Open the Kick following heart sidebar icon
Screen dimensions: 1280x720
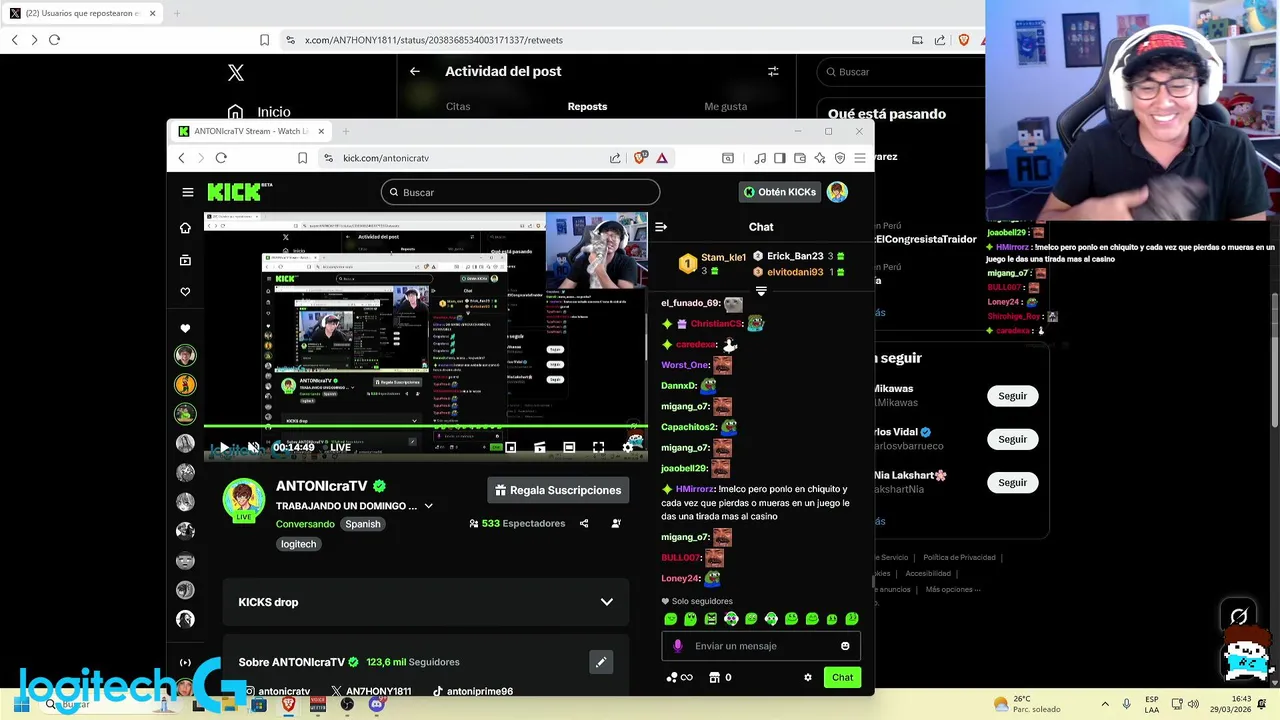185,292
